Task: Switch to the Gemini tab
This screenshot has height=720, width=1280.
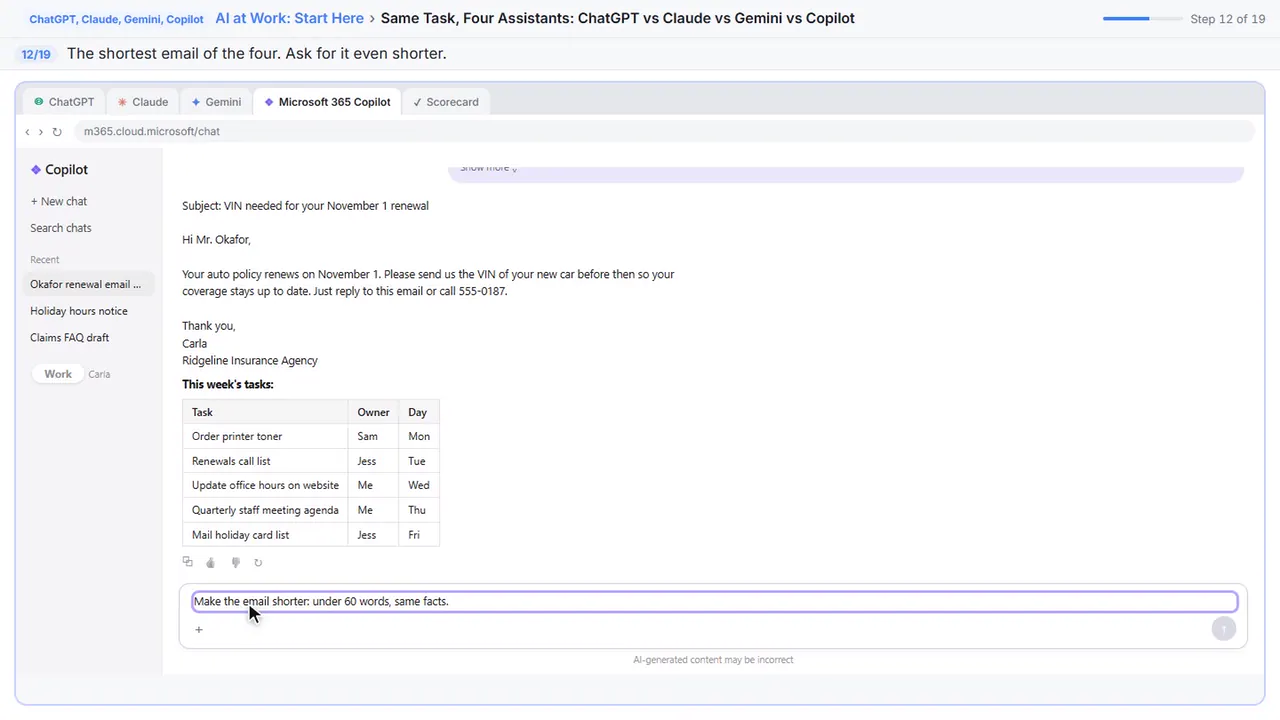Action: click(217, 102)
